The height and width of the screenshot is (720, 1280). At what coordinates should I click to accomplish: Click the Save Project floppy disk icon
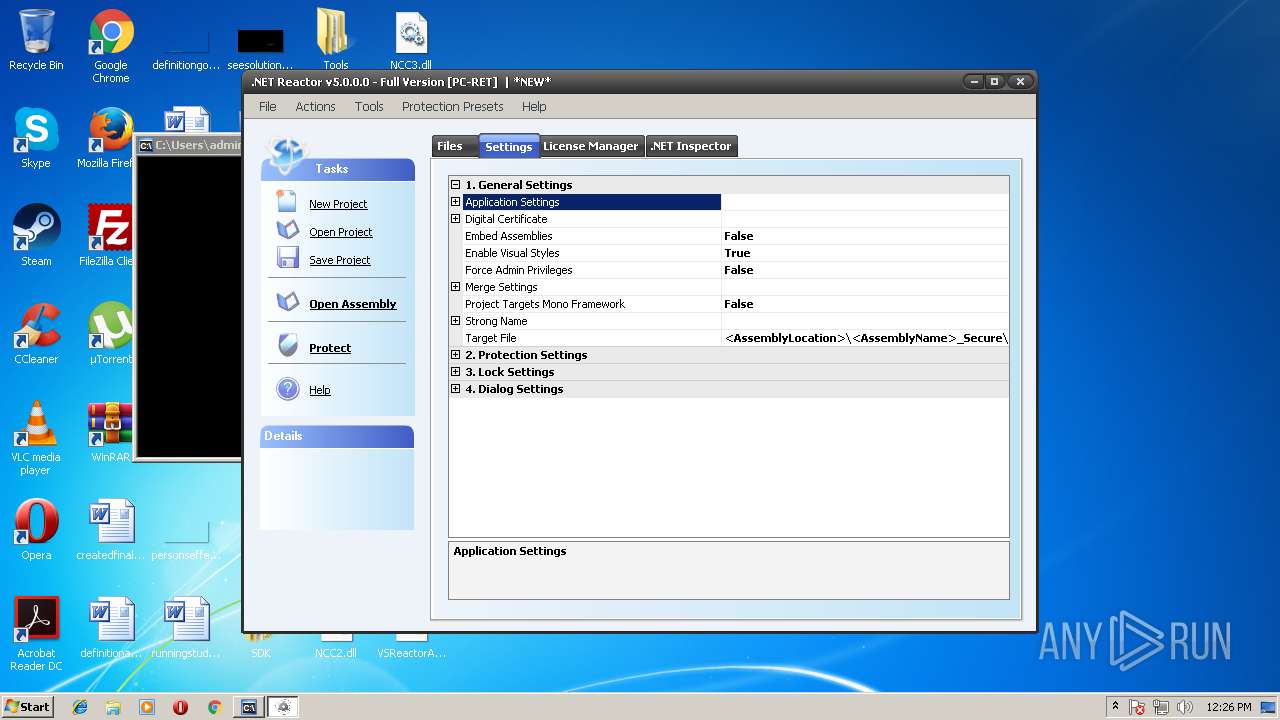tap(287, 259)
